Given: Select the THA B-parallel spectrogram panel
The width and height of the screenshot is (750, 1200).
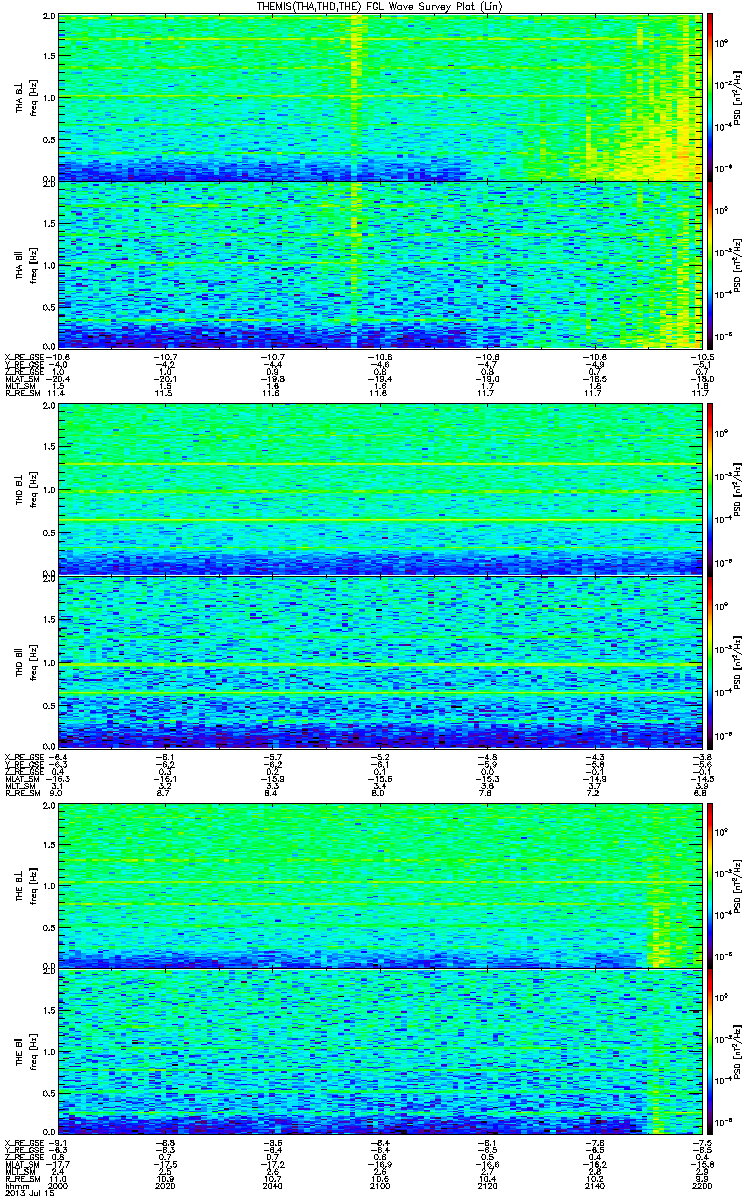Looking at the screenshot, I should coord(381,264).
